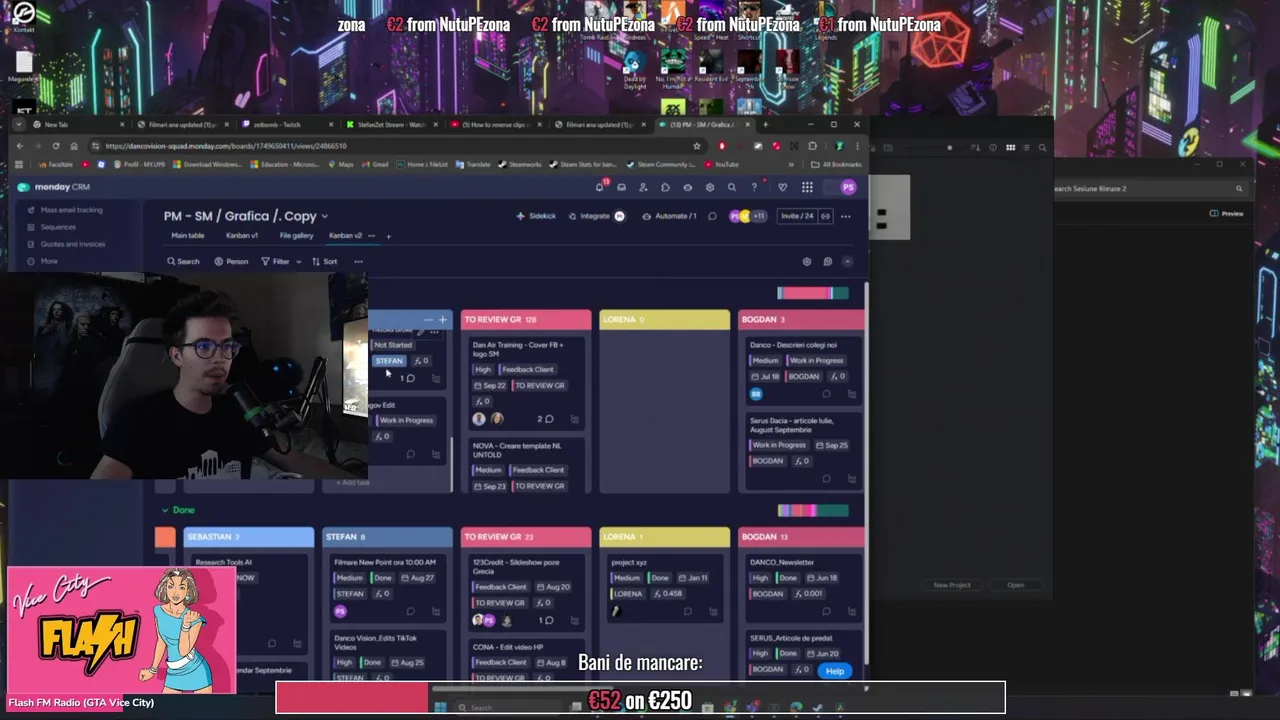Click the Done group status color bar
The height and width of the screenshot is (720, 1280).
[813, 511]
